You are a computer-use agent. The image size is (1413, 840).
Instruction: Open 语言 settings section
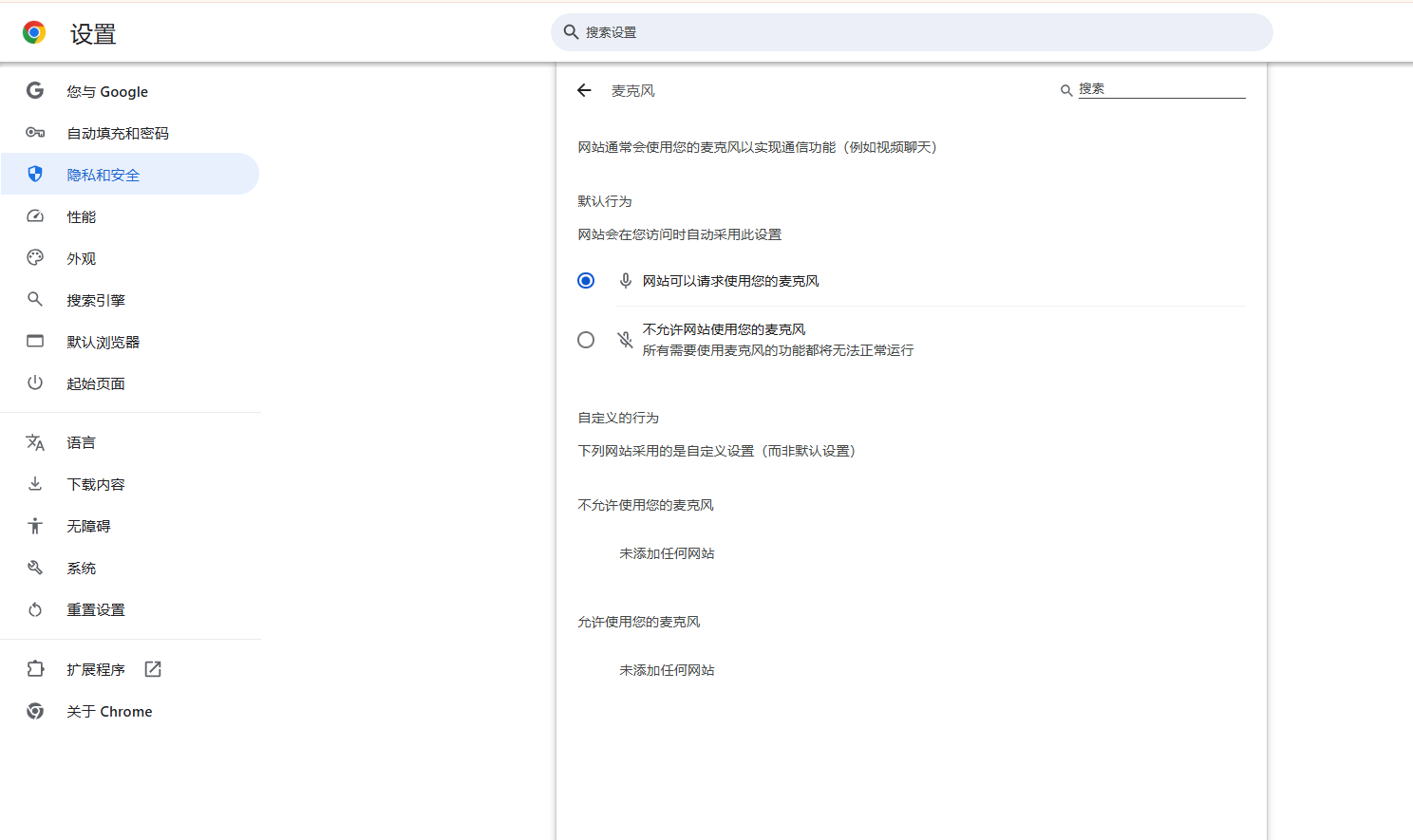tap(130, 442)
